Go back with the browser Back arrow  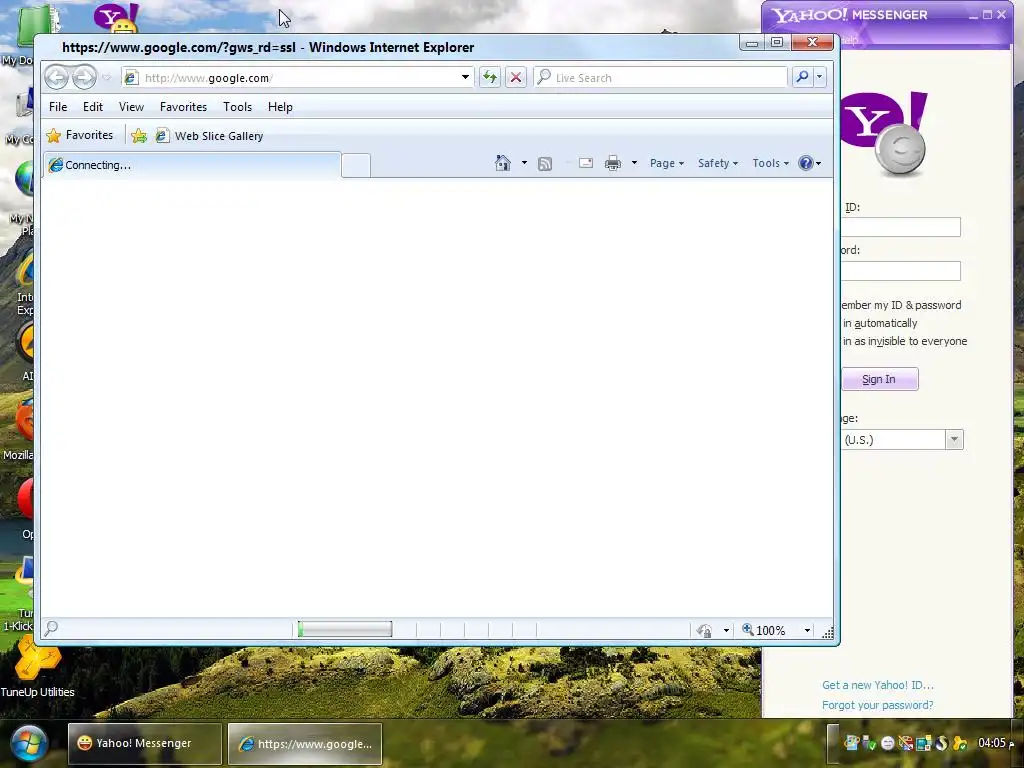coord(57,78)
